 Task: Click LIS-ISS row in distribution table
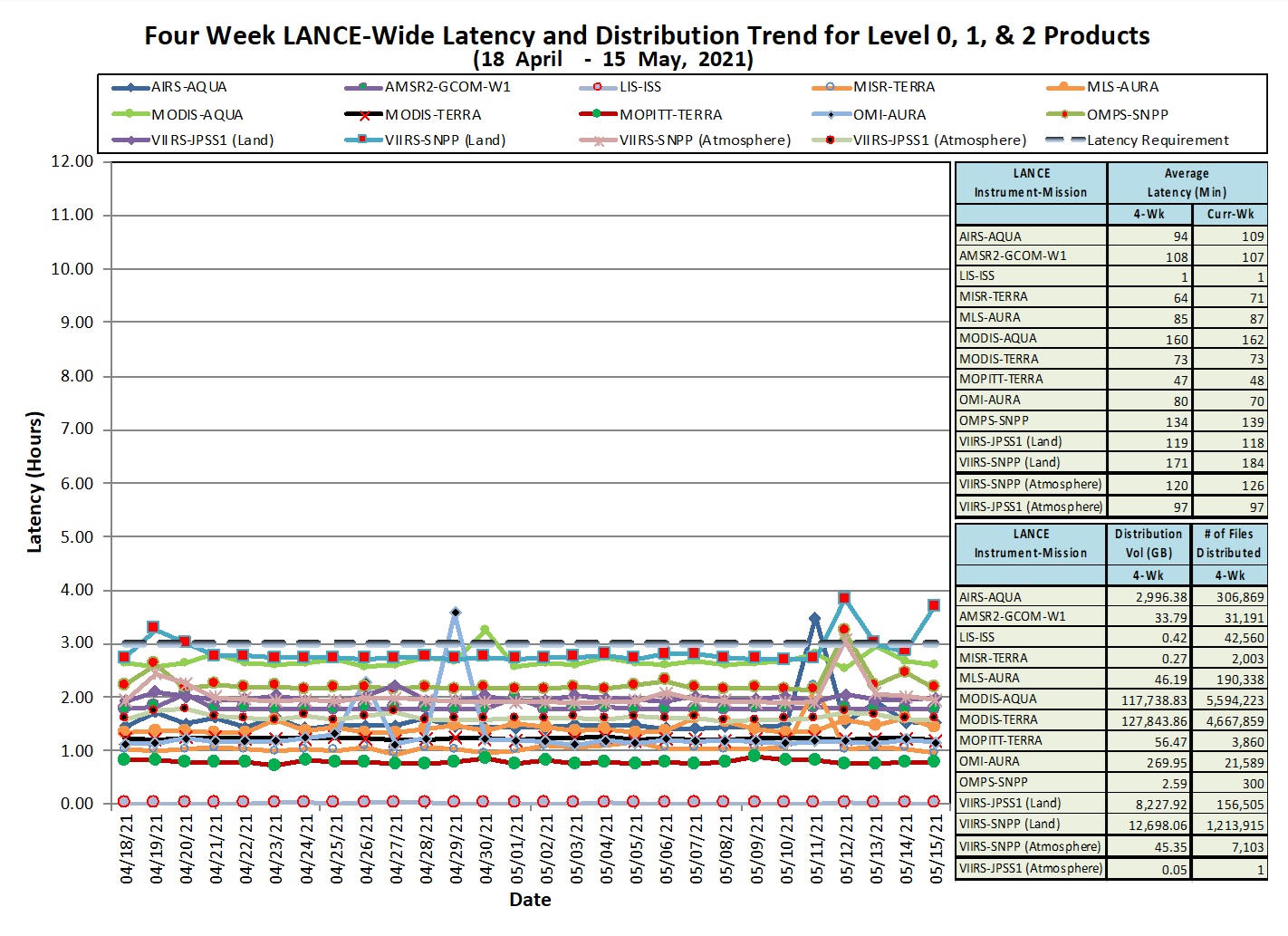click(1110, 637)
